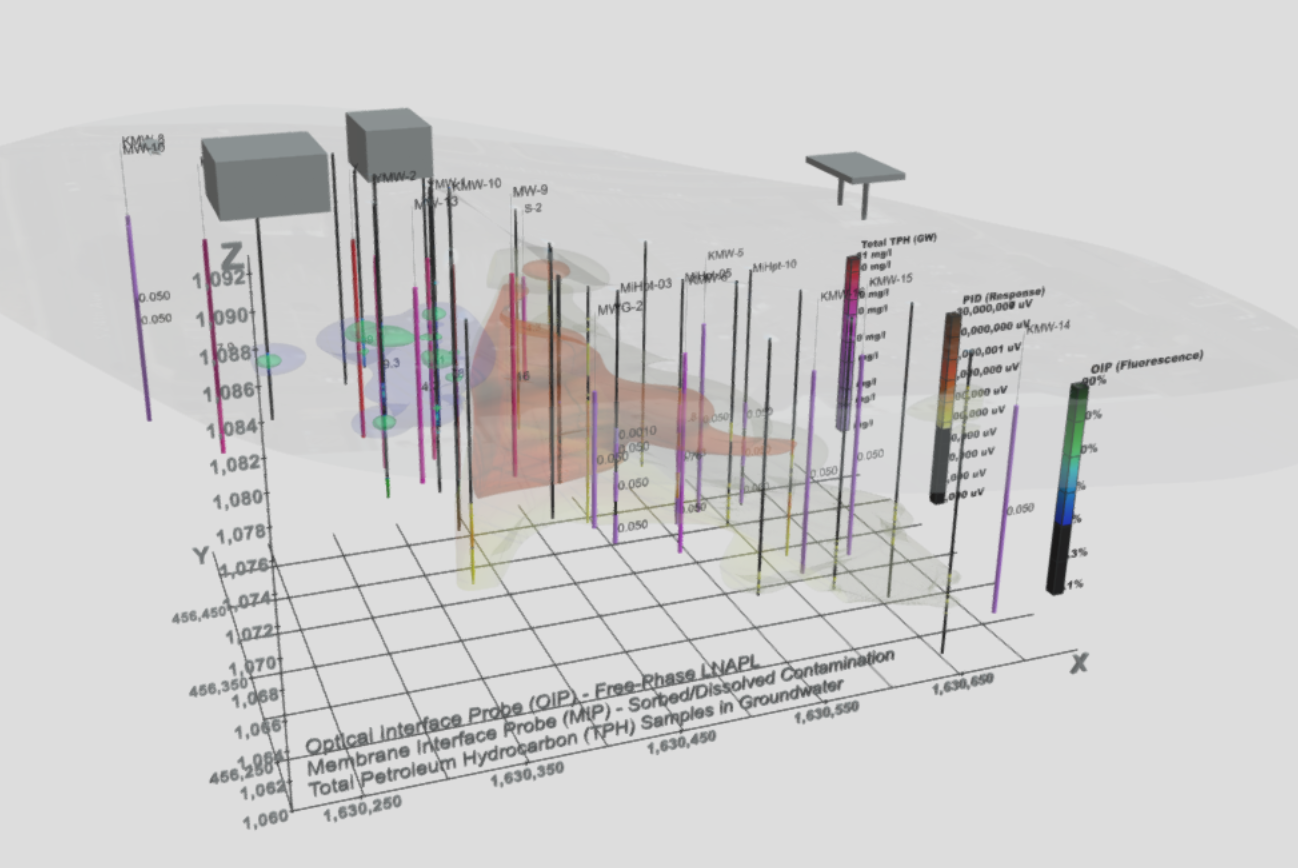This screenshot has height=868, width=1298.
Task: Click the S-2 boring label
Action: [533, 208]
